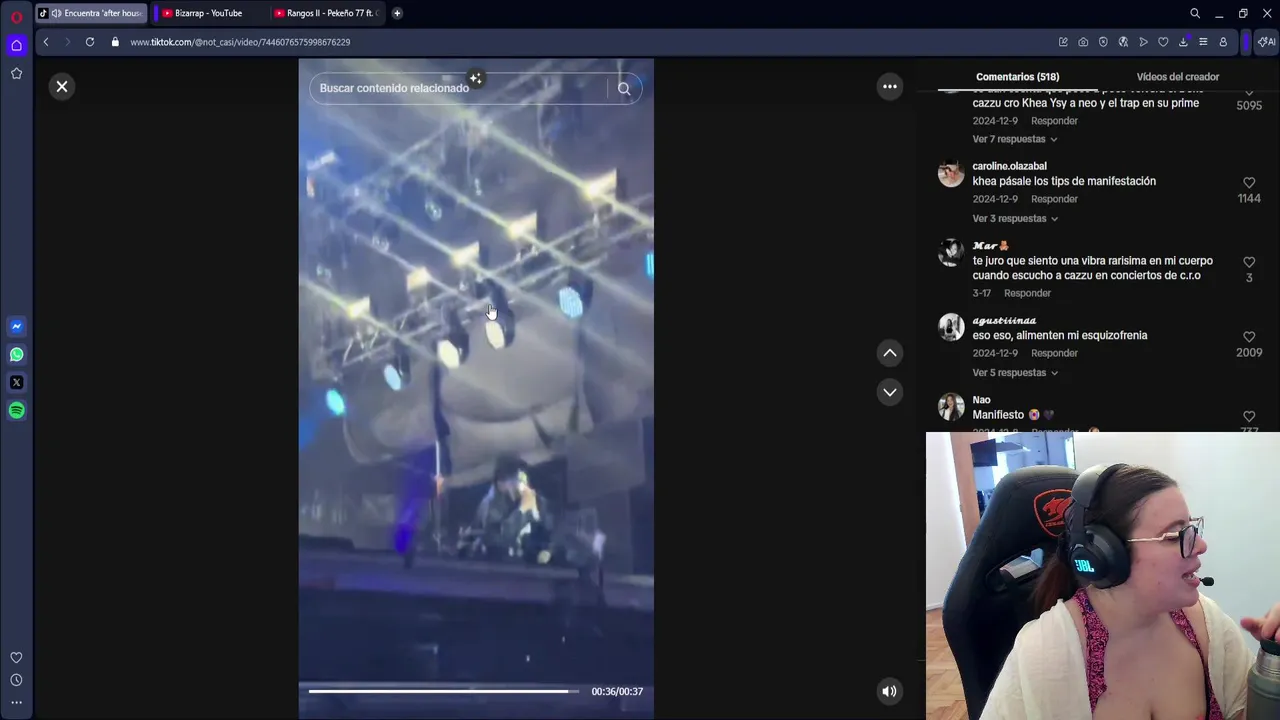The image size is (1280, 720).
Task: Open X (Twitter) in the Opera sidebar
Action: click(x=16, y=382)
